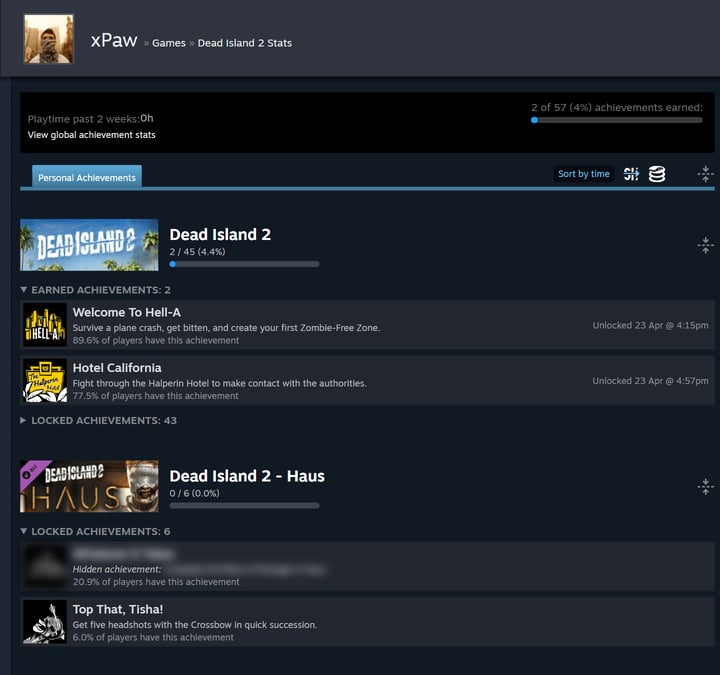Click the Welcome To Hell-A title

click(127, 313)
